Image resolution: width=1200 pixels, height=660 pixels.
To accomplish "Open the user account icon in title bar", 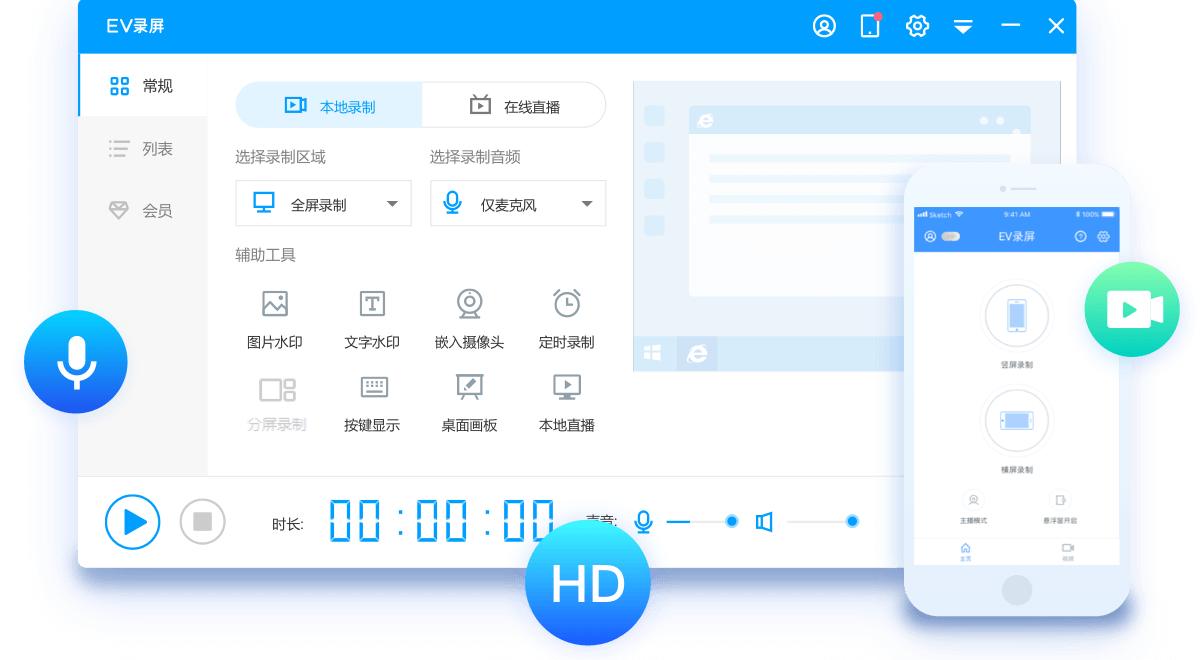I will point(824,26).
